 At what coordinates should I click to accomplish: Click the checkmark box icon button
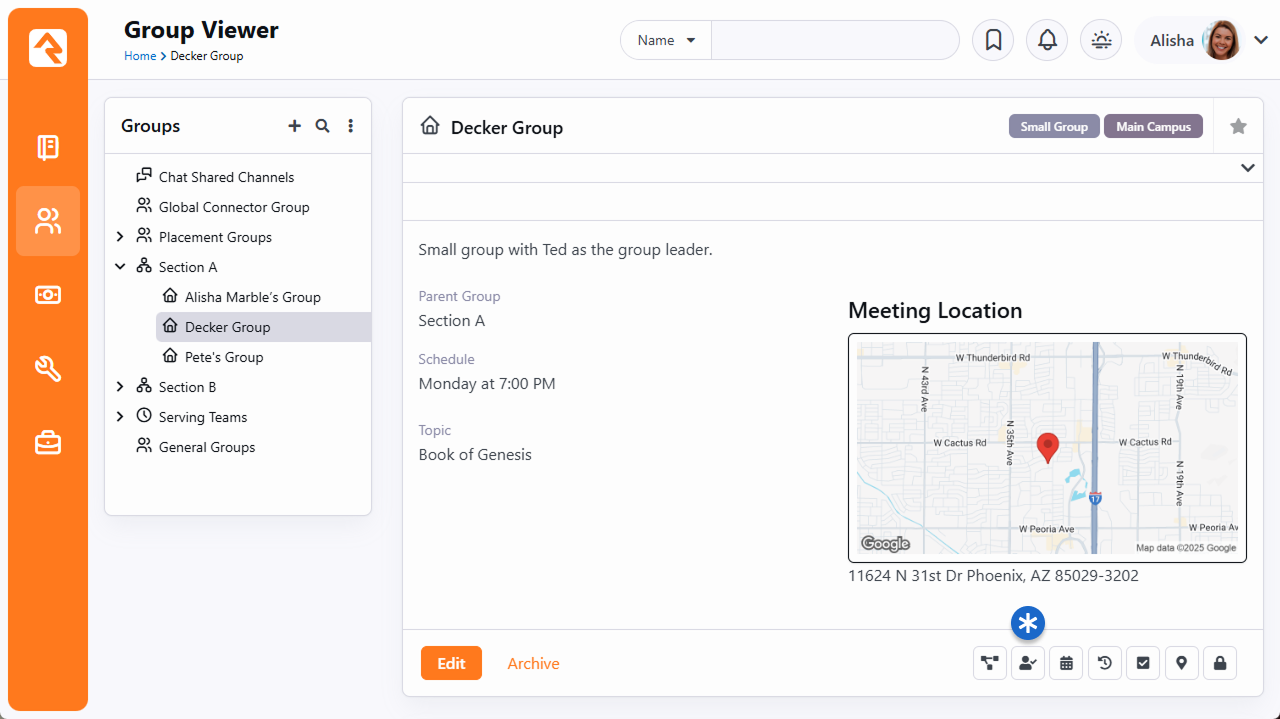click(x=1143, y=663)
